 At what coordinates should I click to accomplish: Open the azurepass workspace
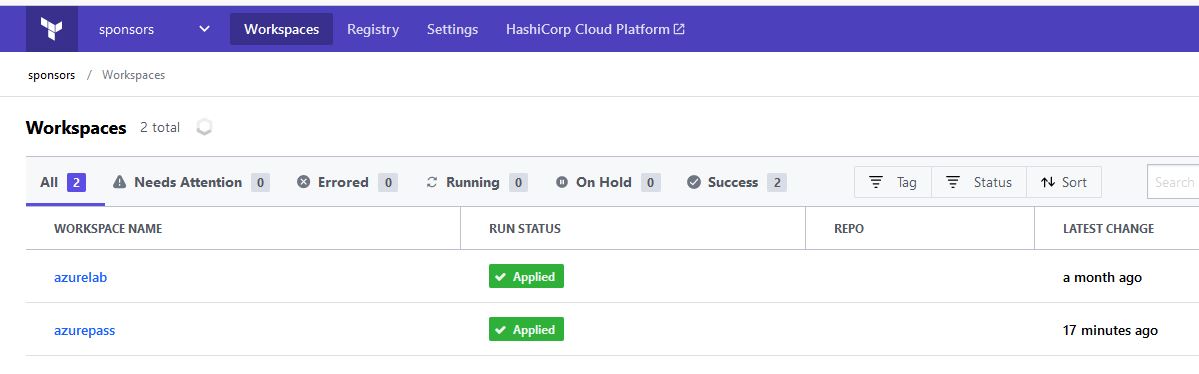pos(84,330)
